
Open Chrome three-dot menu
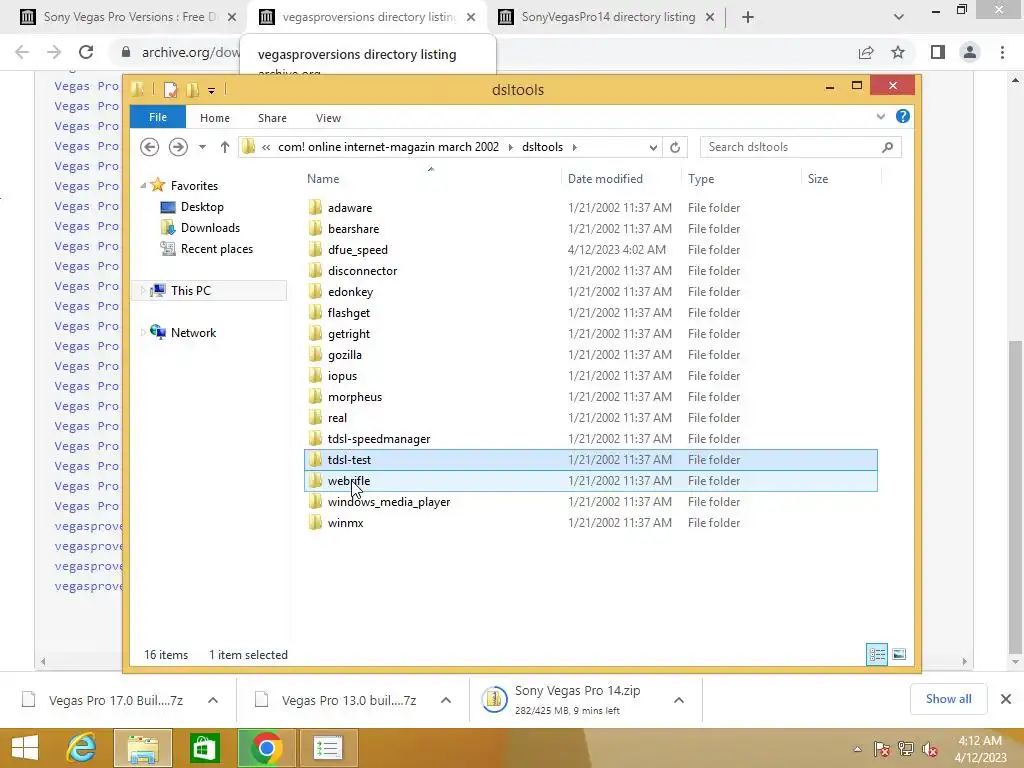click(x=1002, y=52)
